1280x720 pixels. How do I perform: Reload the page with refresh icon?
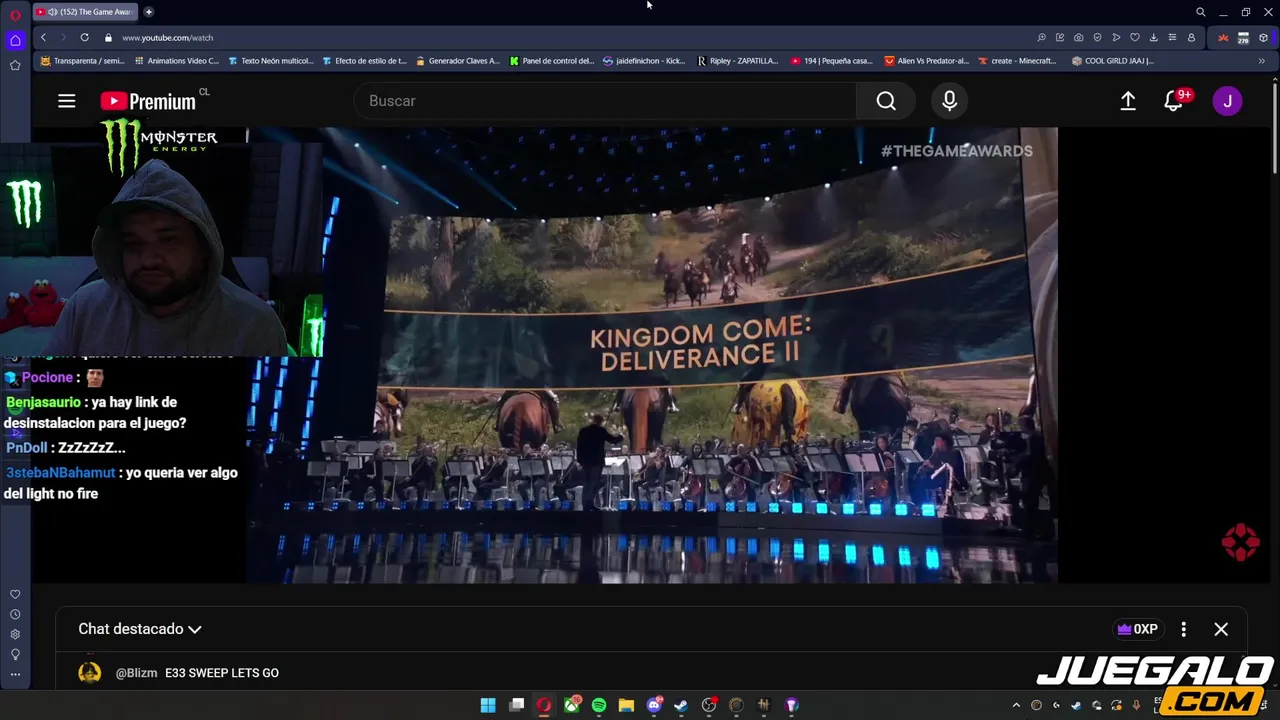tap(84, 37)
